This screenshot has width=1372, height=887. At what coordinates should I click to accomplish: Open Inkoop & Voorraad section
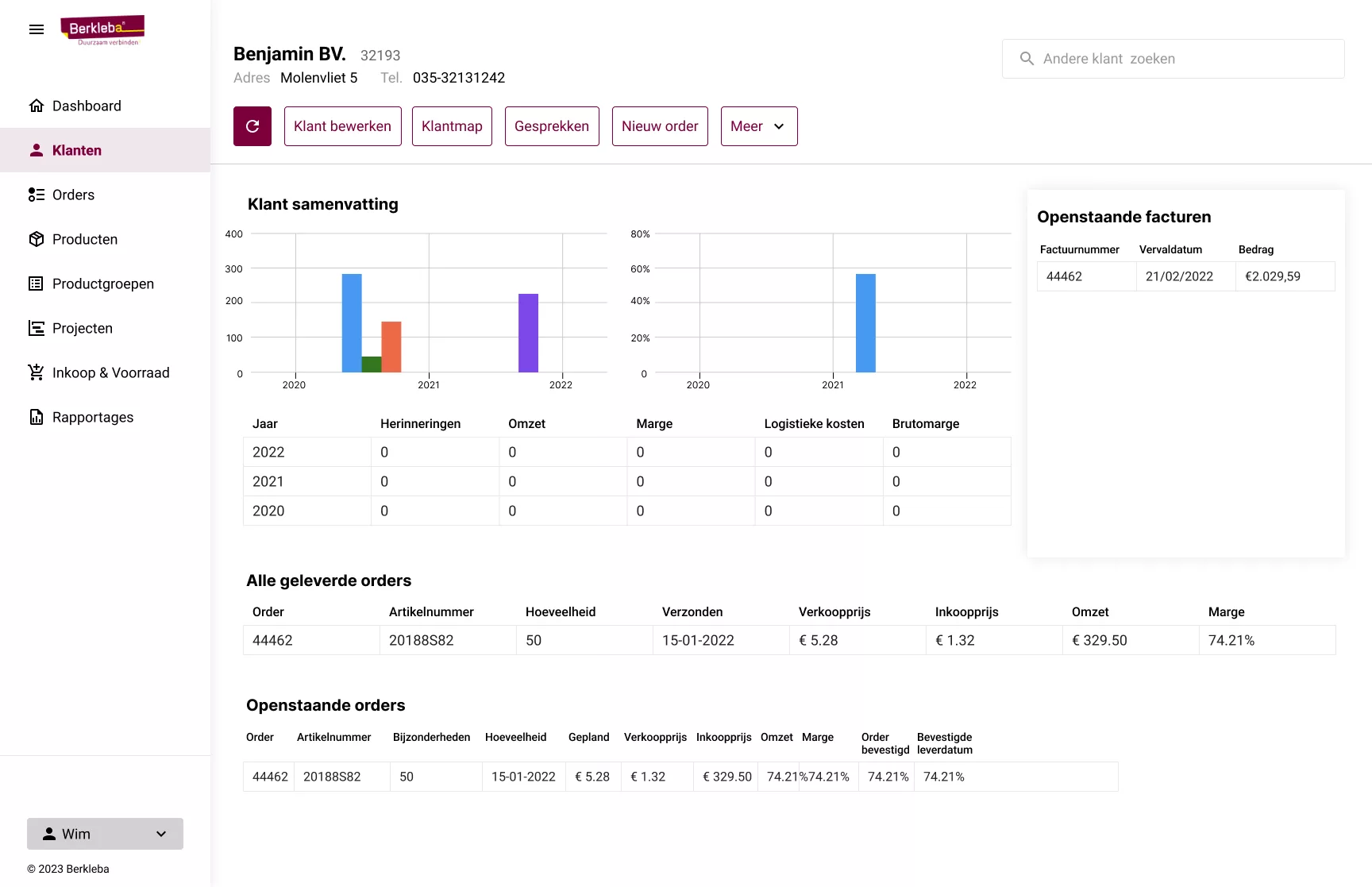(x=105, y=372)
